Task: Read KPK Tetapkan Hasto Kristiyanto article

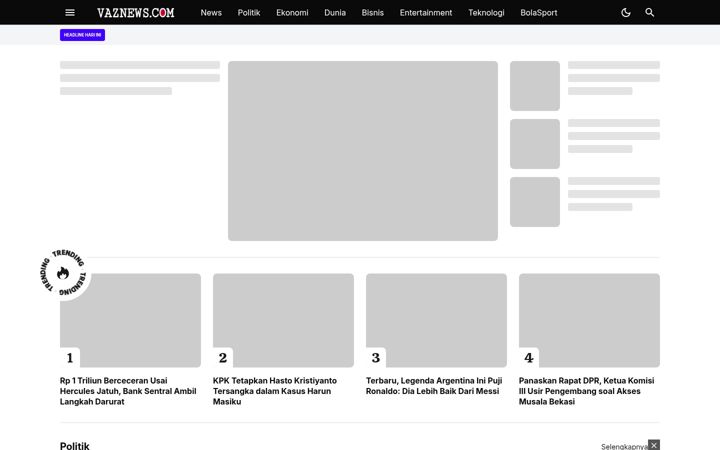Action: [275, 391]
